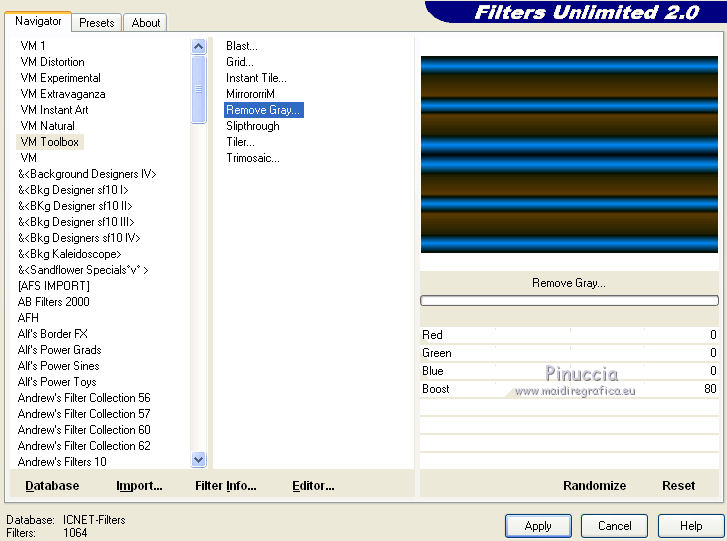Open Filter Info...
727x541 pixels.
pyautogui.click(x=225, y=485)
